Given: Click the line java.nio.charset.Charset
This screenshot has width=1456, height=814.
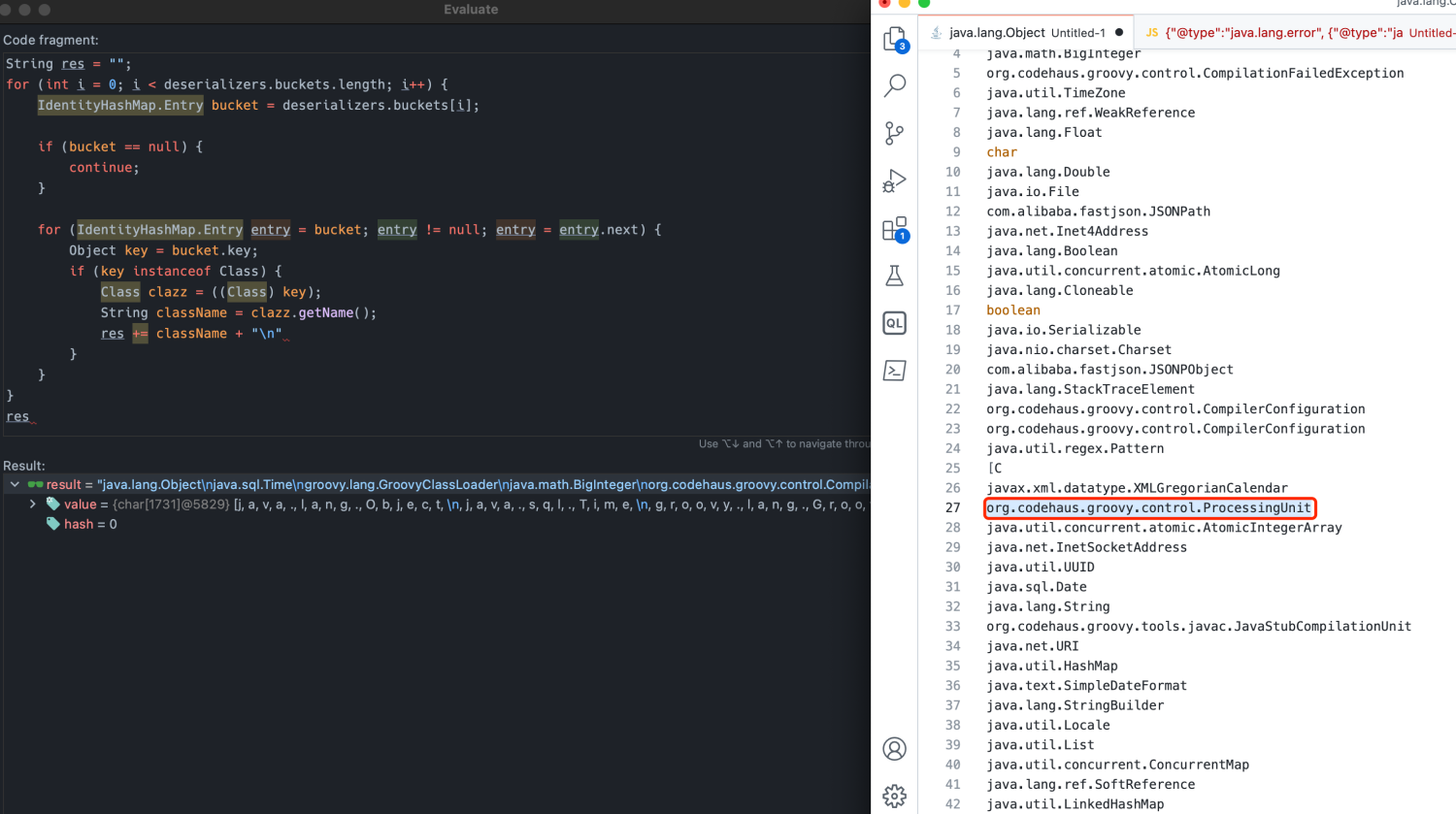Looking at the screenshot, I should coord(1078,349).
